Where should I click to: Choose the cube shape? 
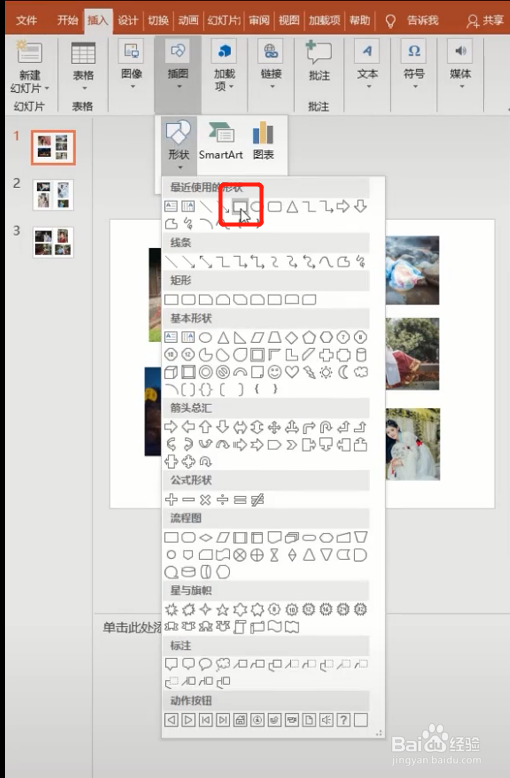click(171, 372)
